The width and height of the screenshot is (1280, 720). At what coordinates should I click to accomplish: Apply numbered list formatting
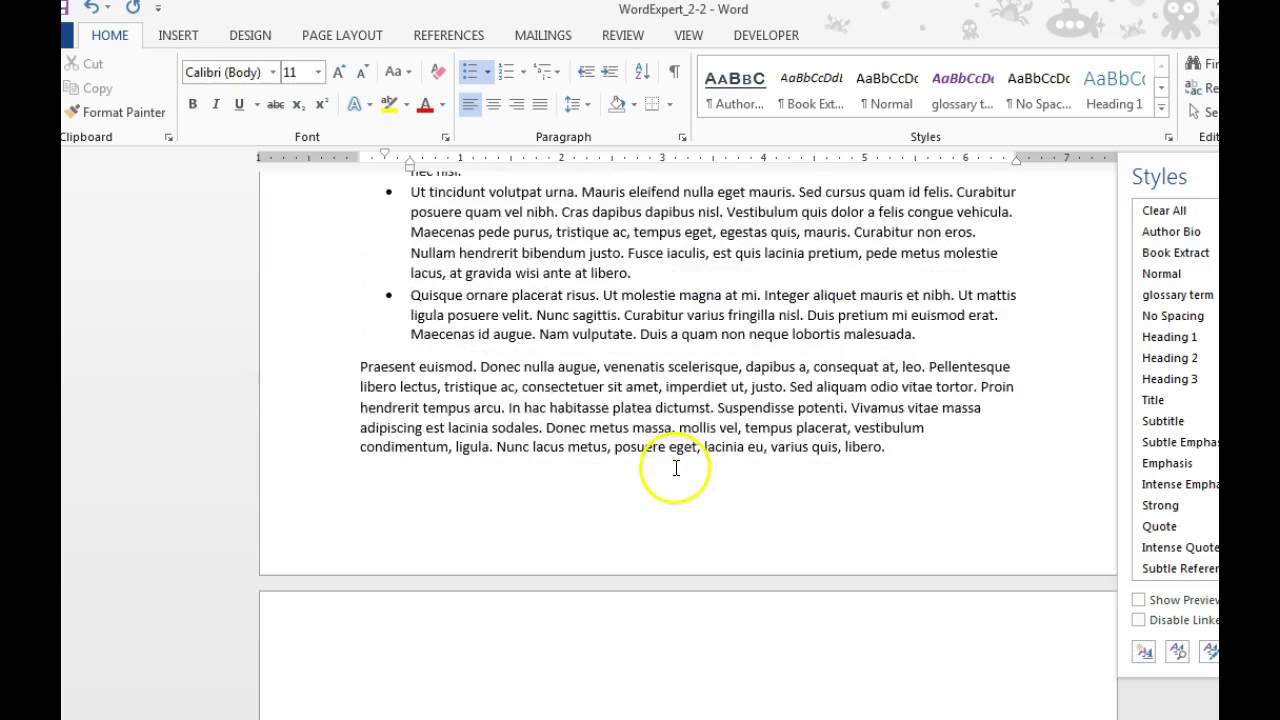coord(506,72)
